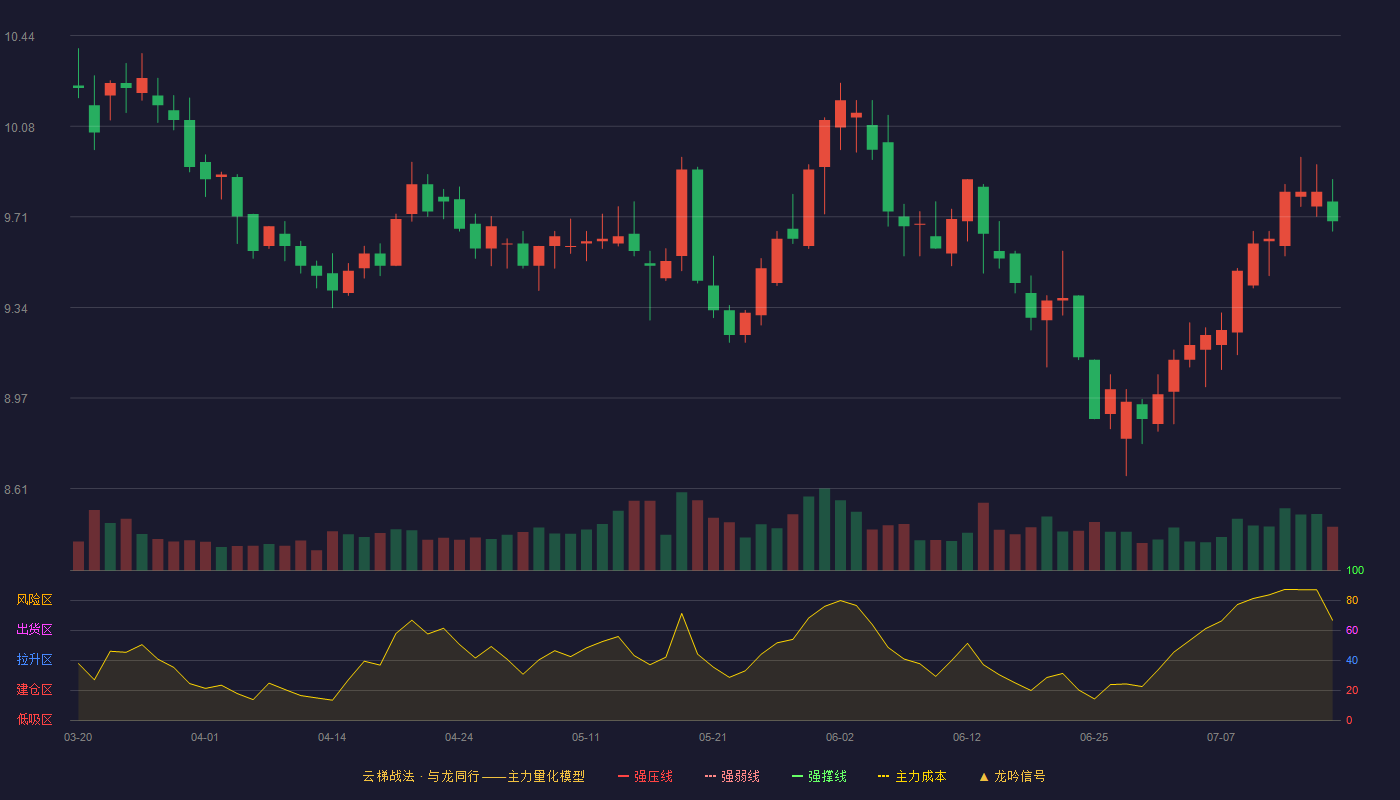
Task: Click the 低吸区 zone label
Action: coord(34,719)
